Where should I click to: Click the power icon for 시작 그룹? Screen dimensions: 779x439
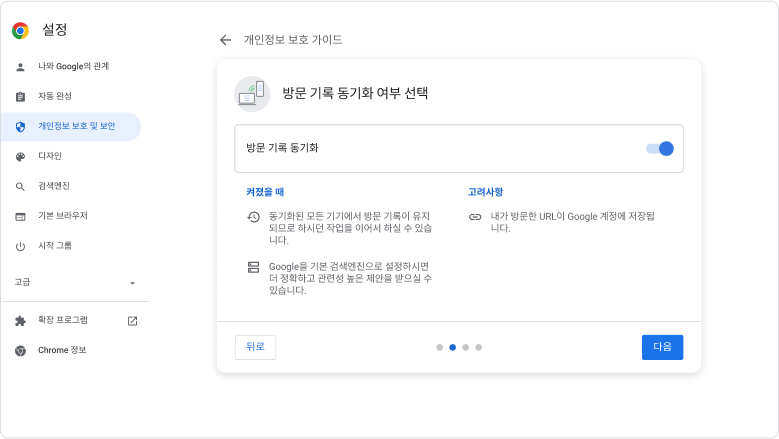pyautogui.click(x=20, y=246)
